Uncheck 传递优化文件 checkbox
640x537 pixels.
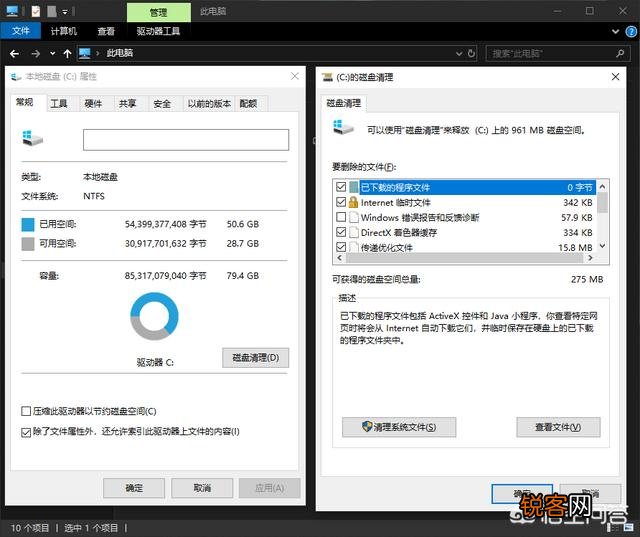pos(341,247)
